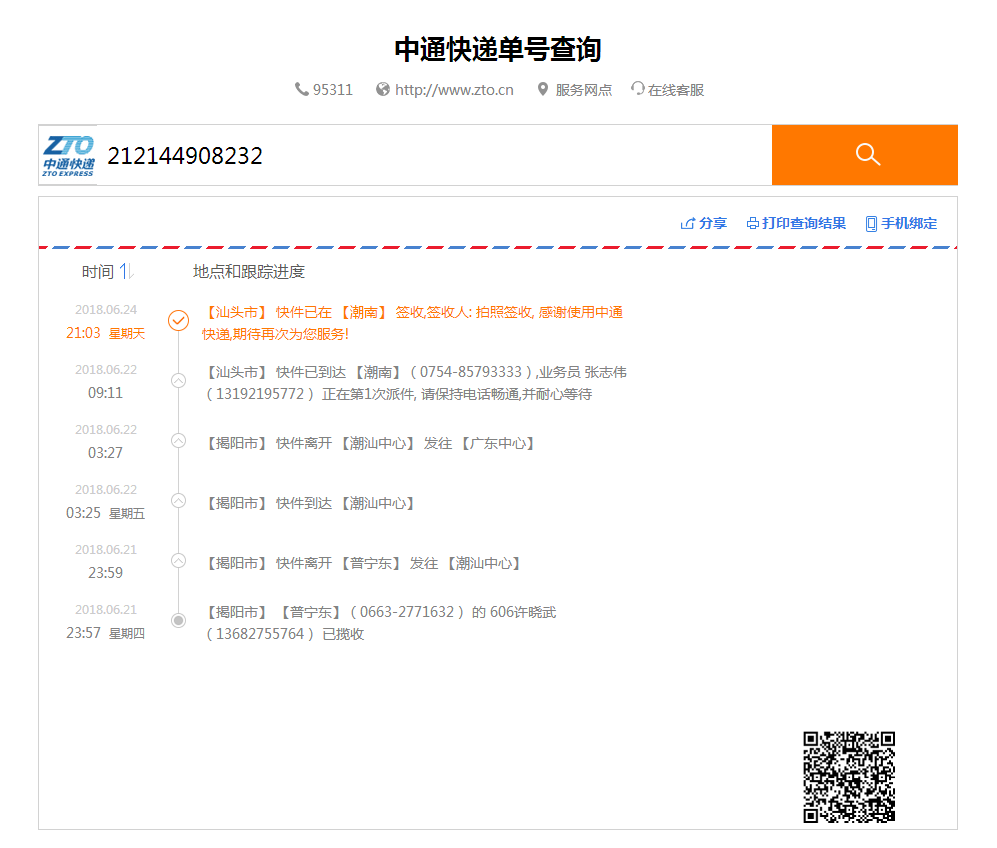Click the phone icon next to 95311
Image resolution: width=997 pixels, height=848 pixels.
tap(301, 89)
